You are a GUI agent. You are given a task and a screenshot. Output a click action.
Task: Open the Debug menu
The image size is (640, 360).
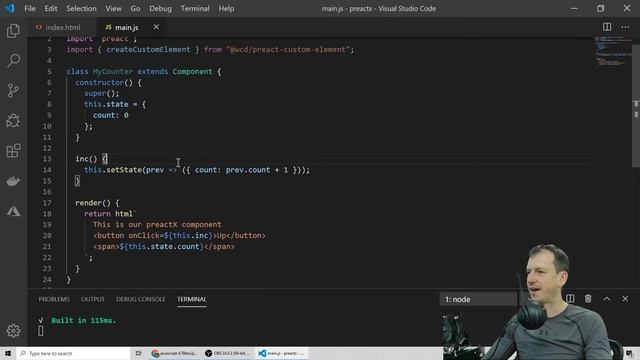160,8
